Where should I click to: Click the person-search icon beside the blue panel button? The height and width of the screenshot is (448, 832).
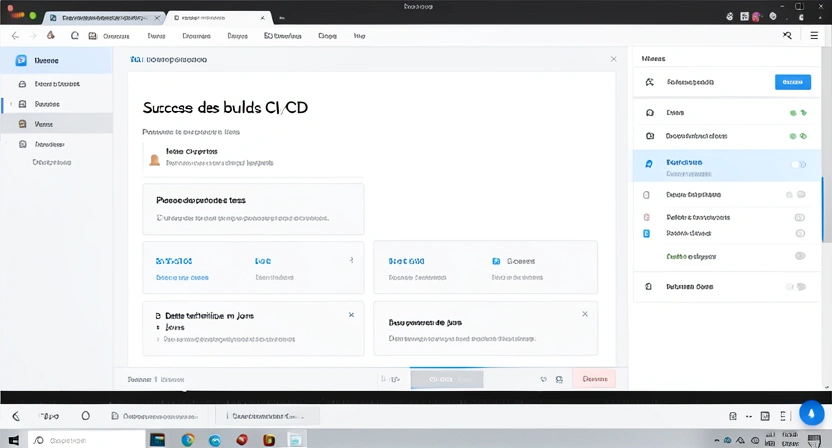(649, 82)
